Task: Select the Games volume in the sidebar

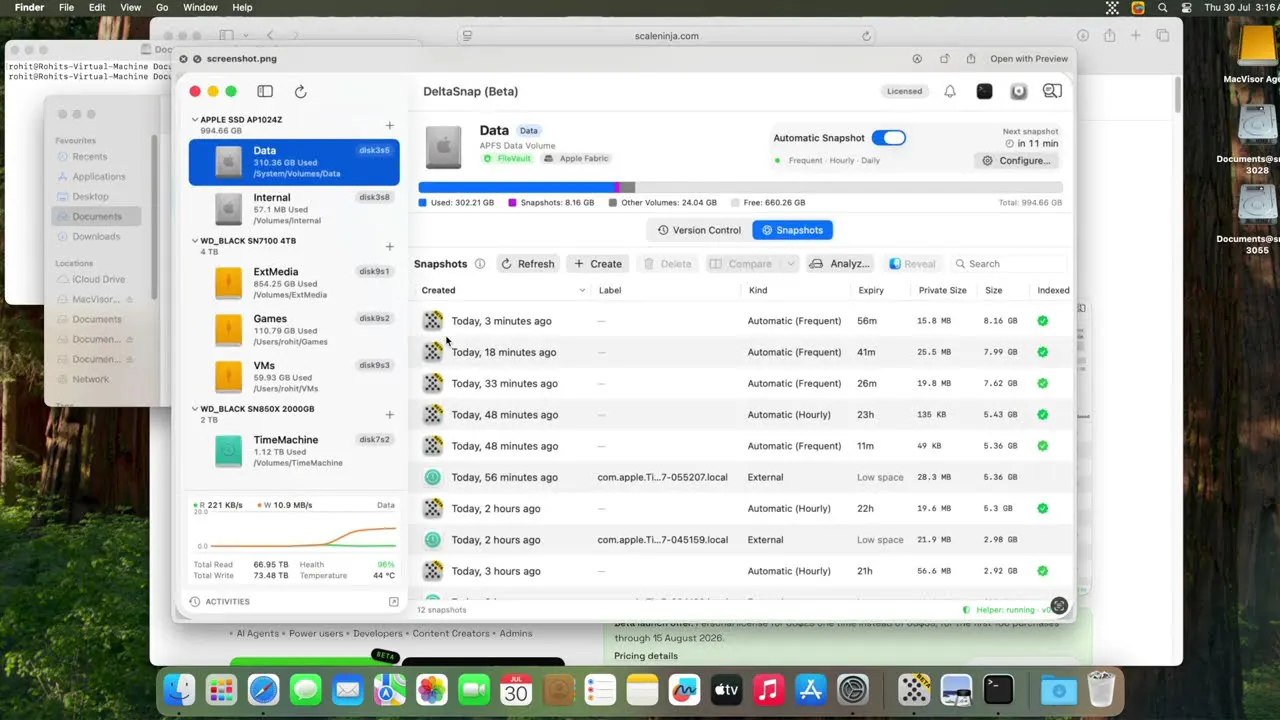Action: pyautogui.click(x=294, y=330)
